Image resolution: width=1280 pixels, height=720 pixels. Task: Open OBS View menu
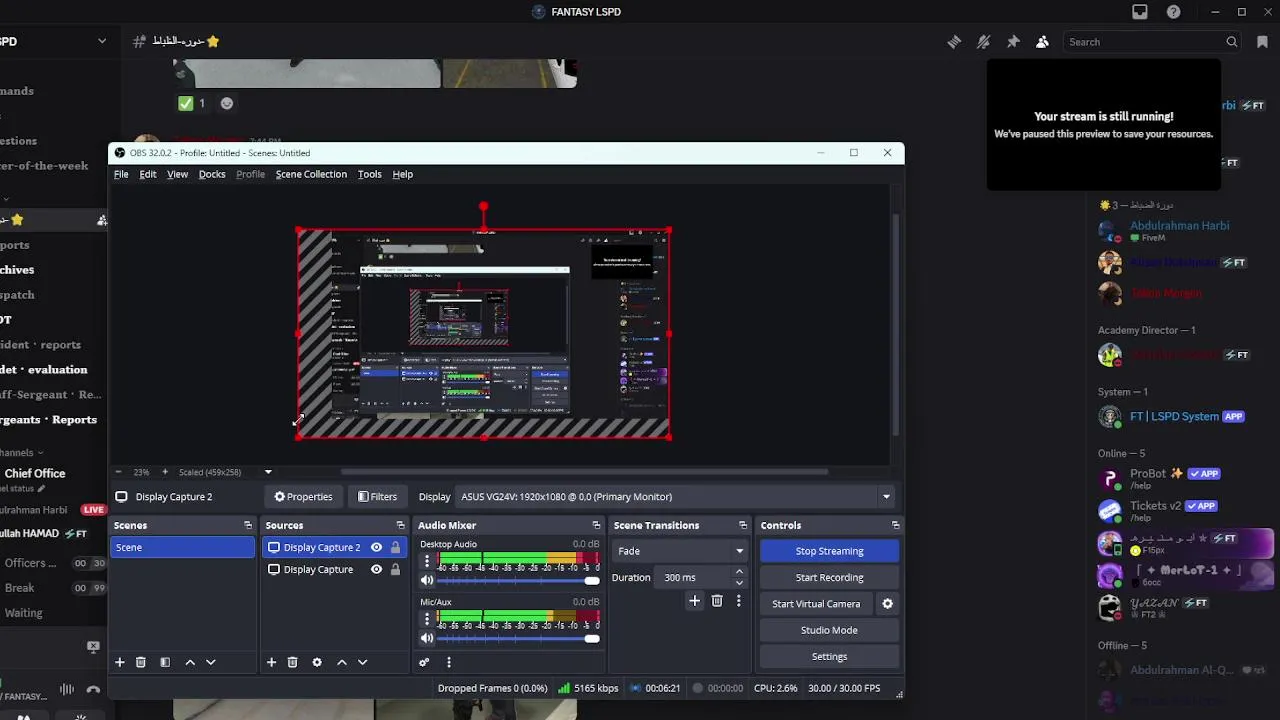coord(177,174)
